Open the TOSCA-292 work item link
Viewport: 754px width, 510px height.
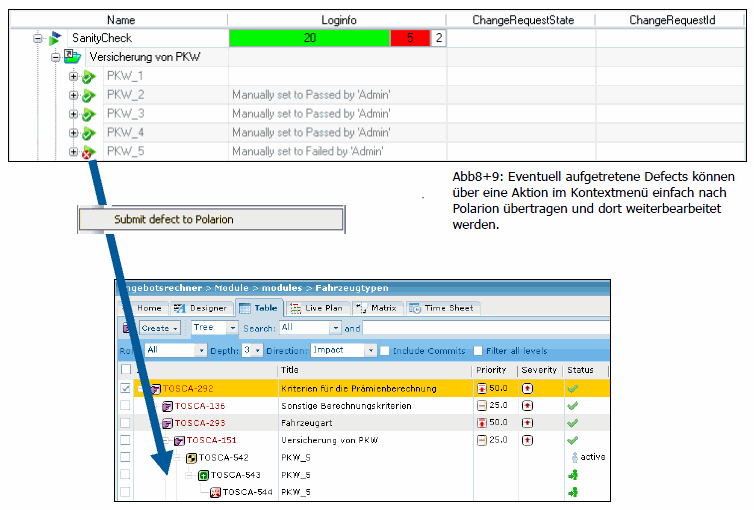point(188,389)
